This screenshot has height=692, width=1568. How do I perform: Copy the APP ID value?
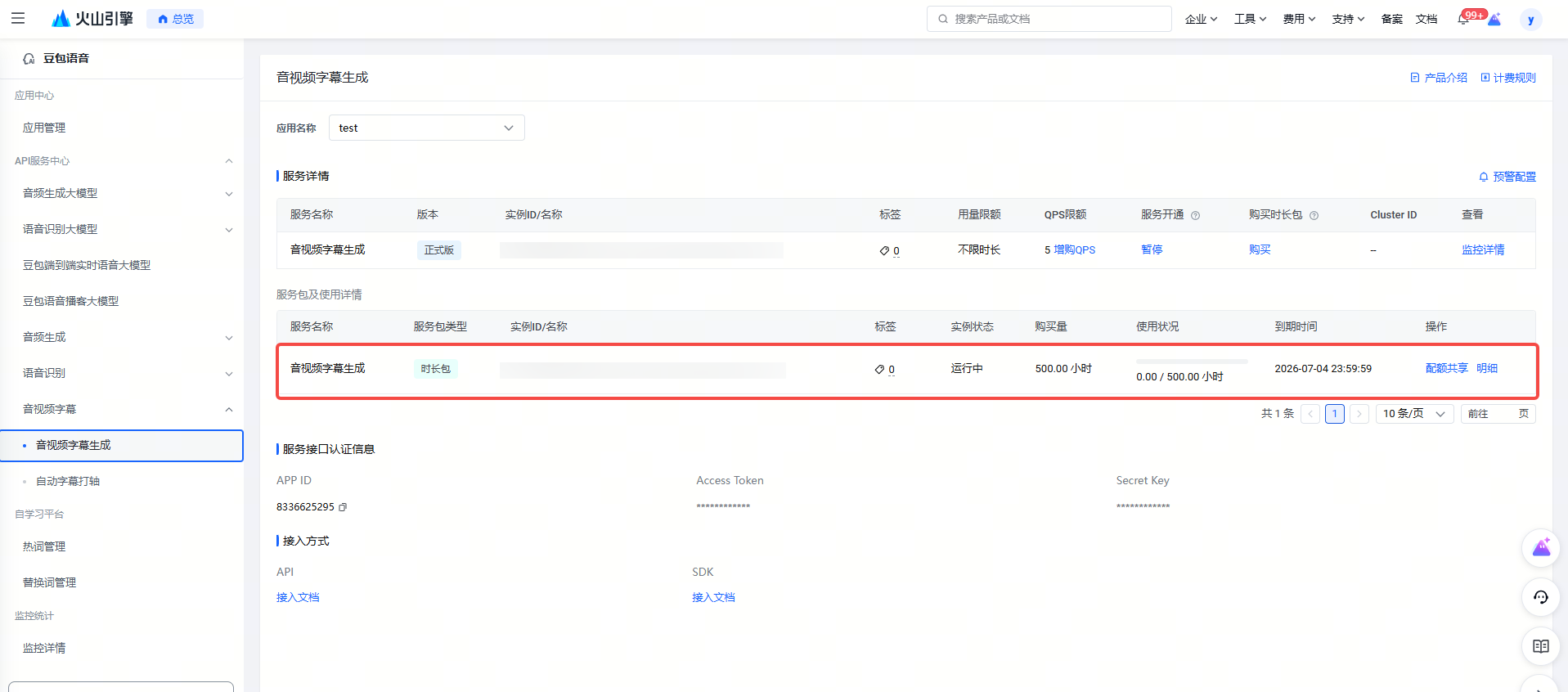[x=343, y=507]
